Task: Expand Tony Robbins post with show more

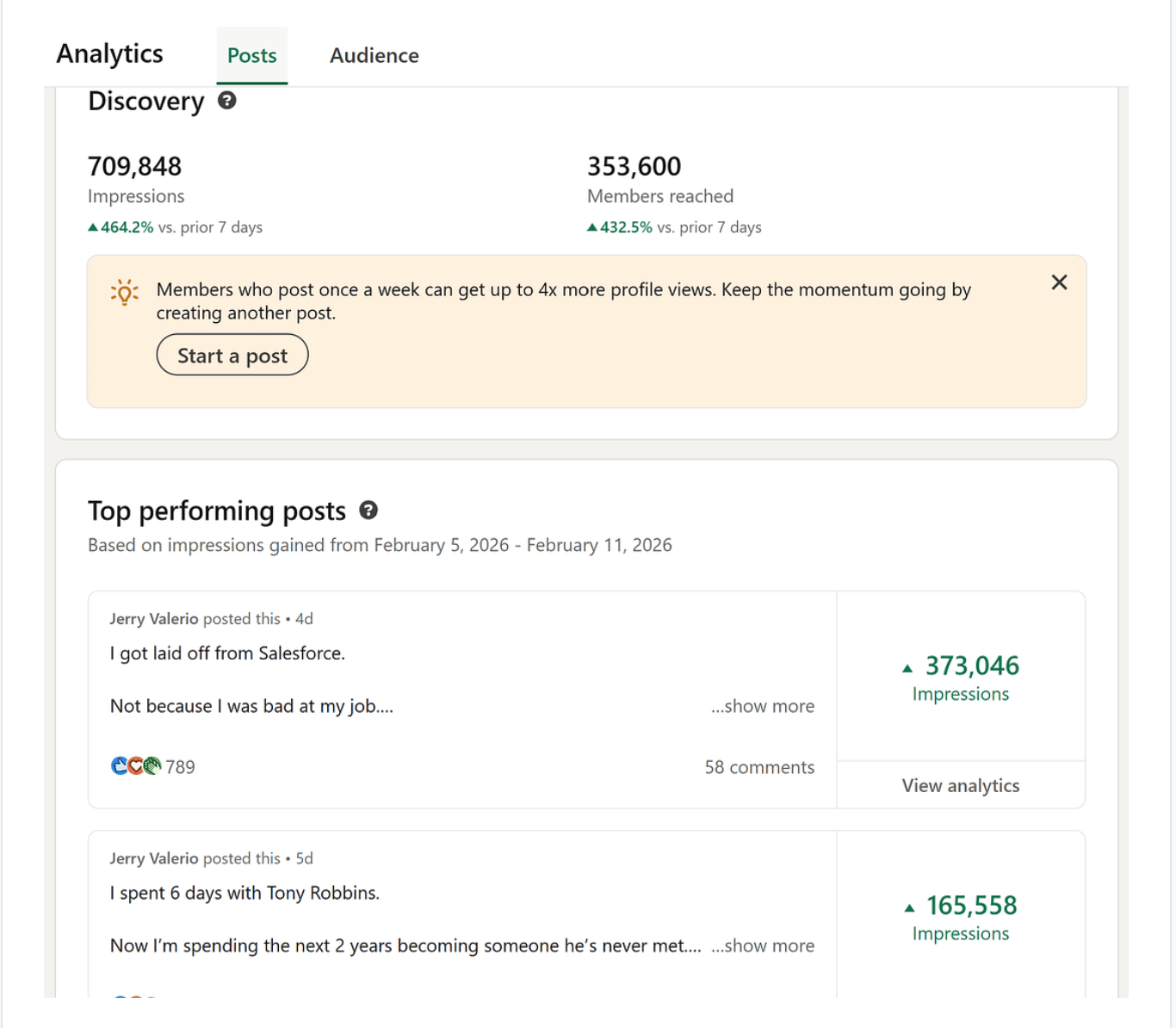Action: [x=762, y=945]
